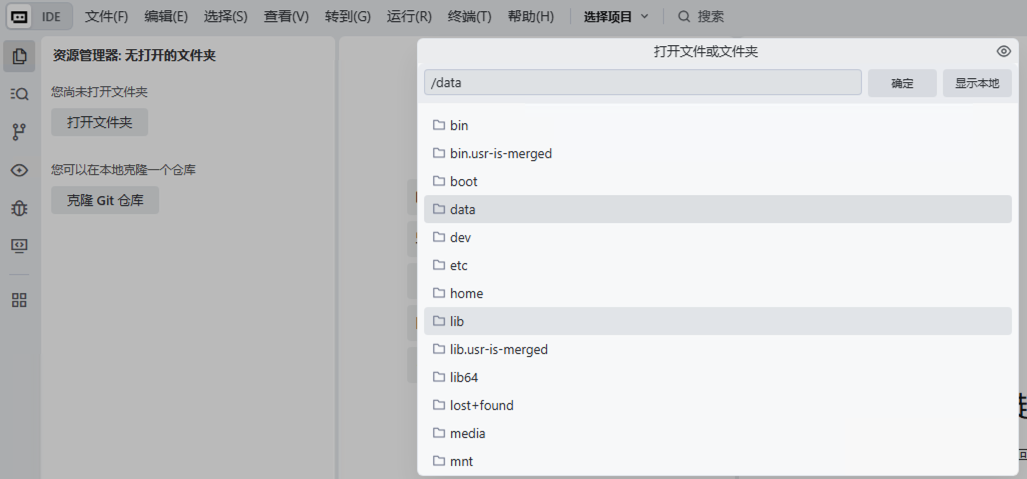Open the Source Control branch icon
1027x479 pixels.
[19, 132]
